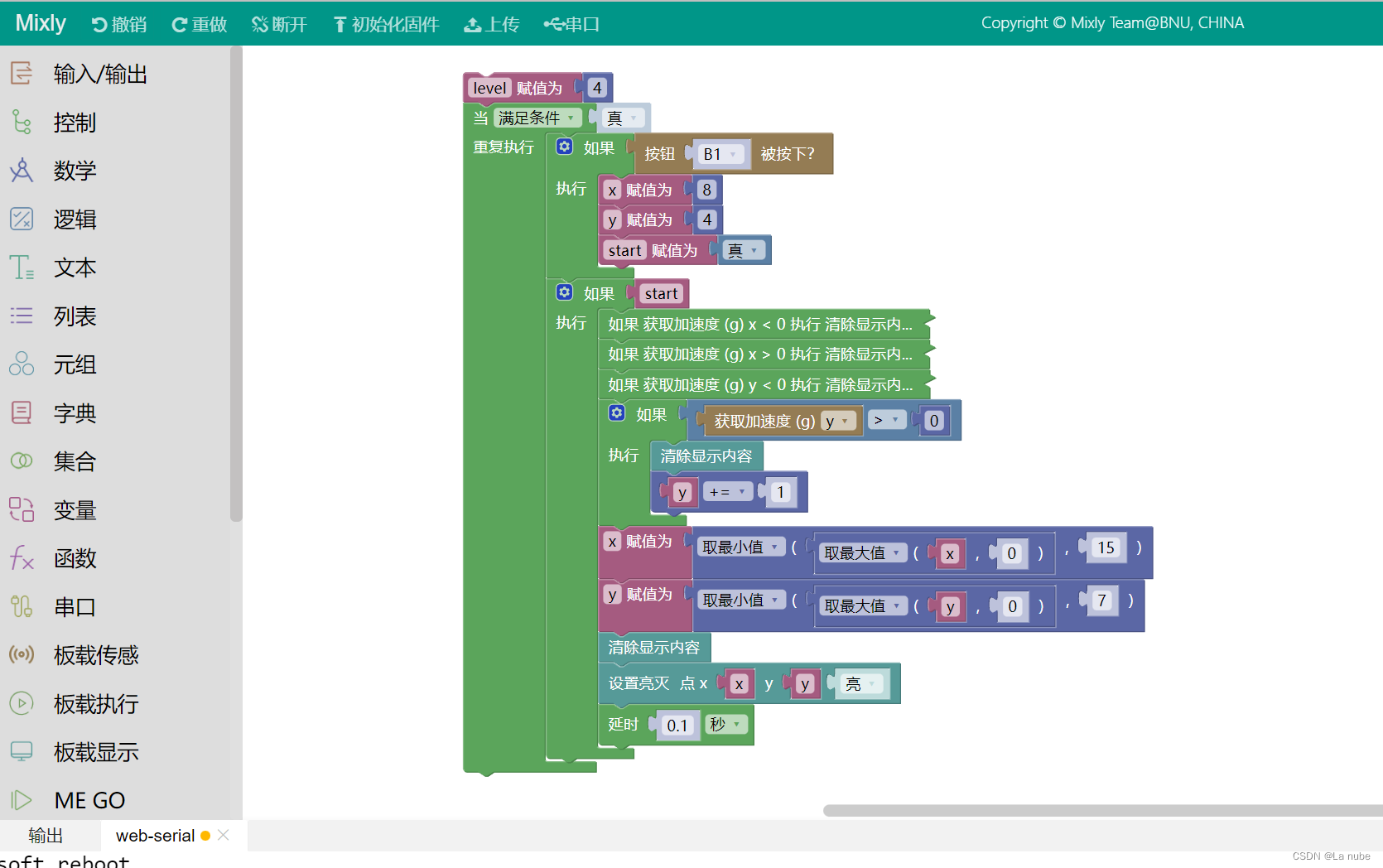This screenshot has width=1383, height=868.
Task: Open the 逻辑 category icon
Action: (22, 219)
